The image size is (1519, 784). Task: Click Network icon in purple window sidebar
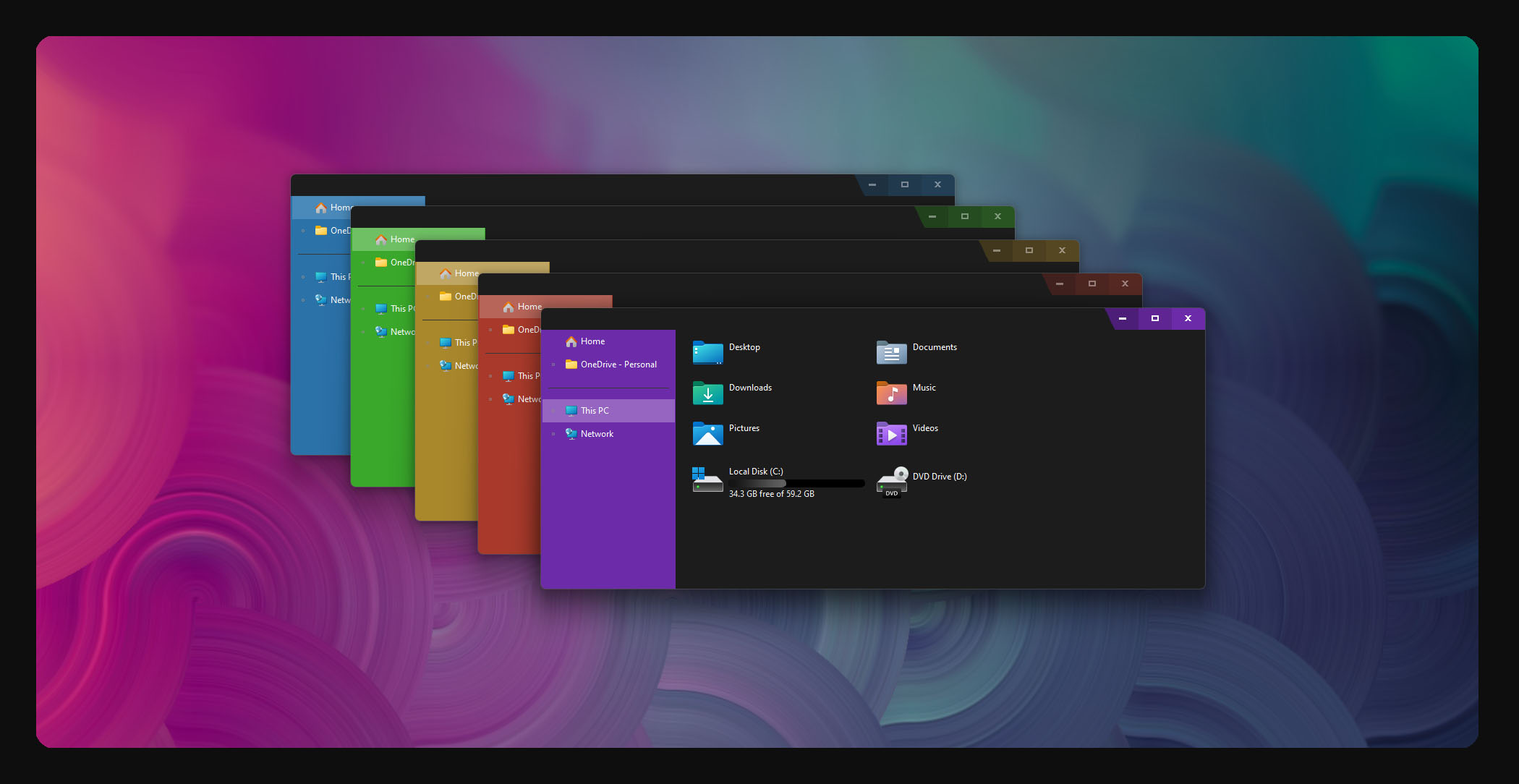571,434
